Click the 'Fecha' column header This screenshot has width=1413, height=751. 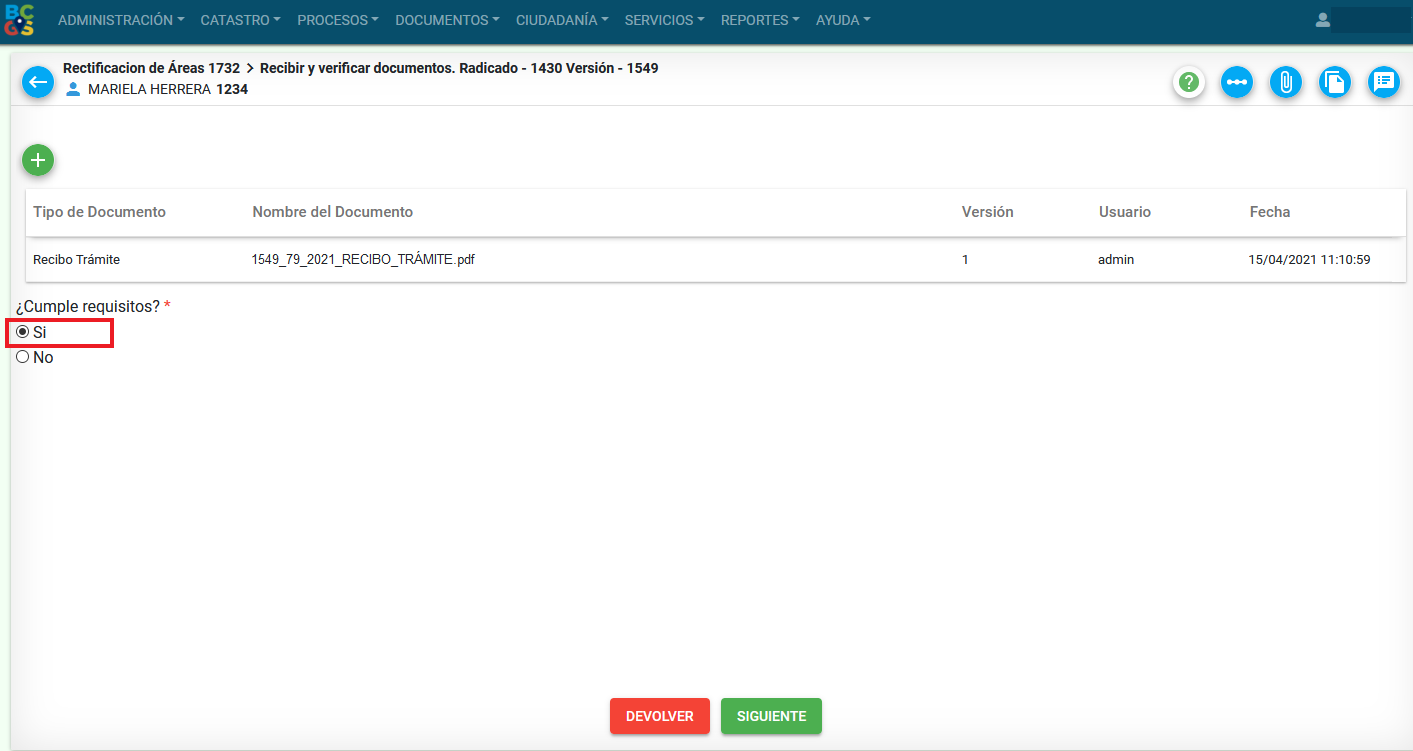coord(1269,212)
